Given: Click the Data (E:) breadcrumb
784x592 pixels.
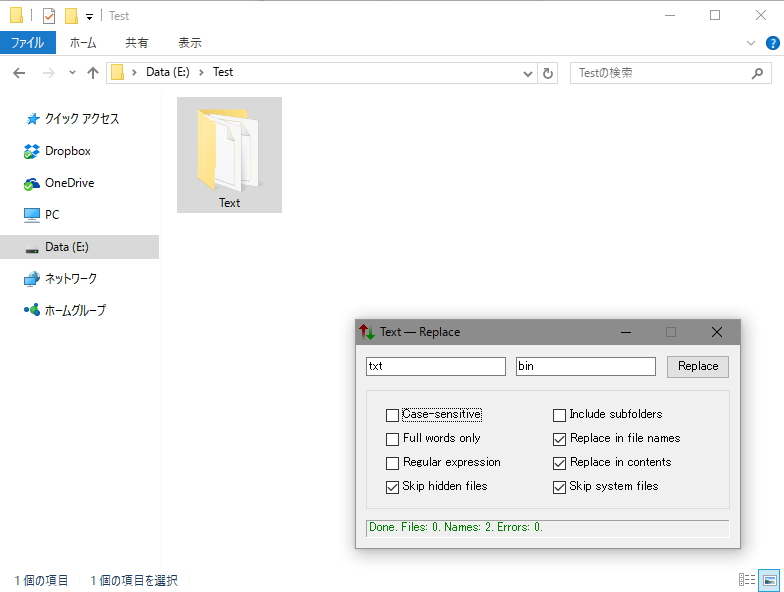Looking at the screenshot, I should tap(168, 72).
